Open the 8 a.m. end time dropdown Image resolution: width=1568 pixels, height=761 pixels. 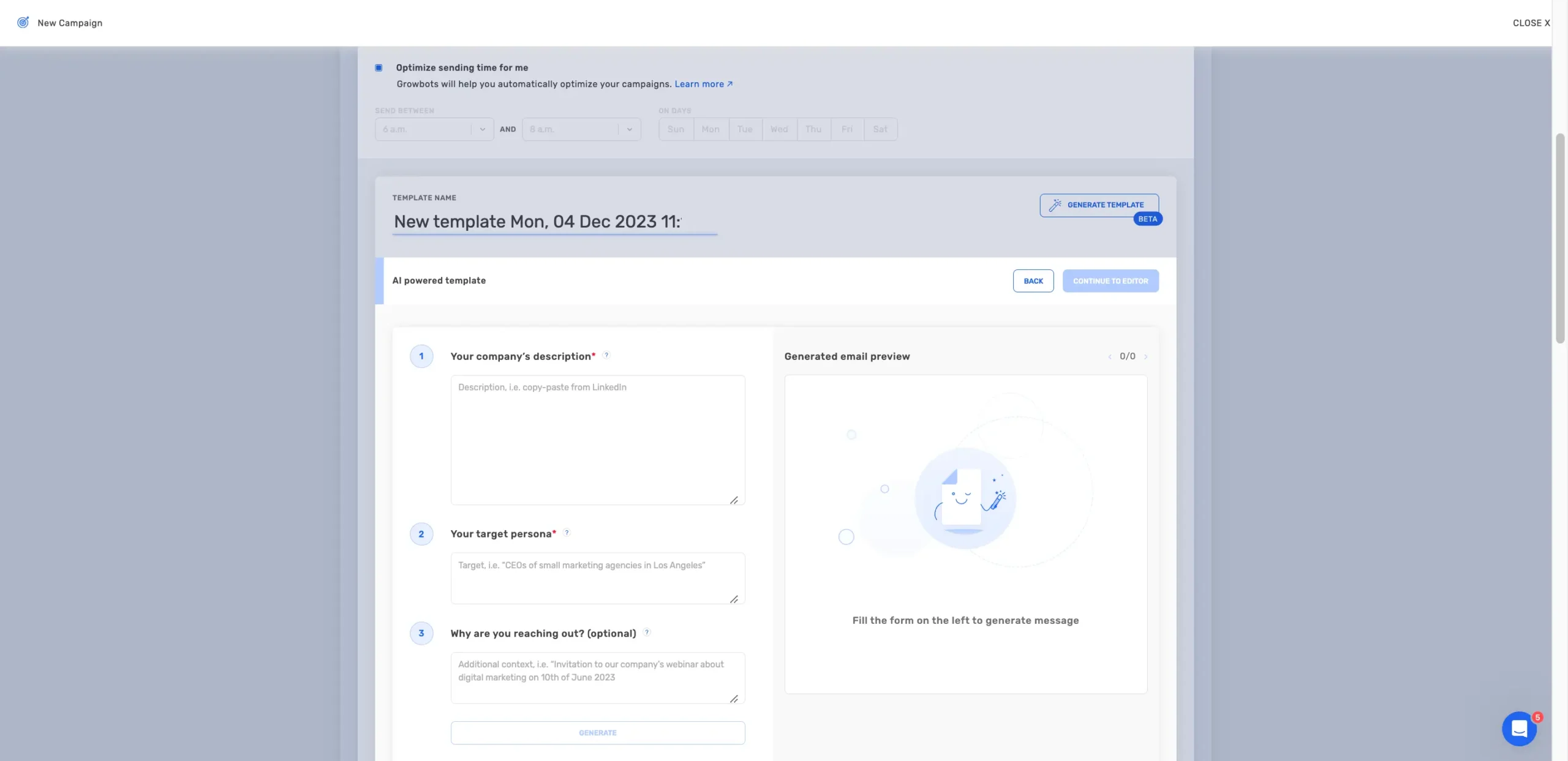[x=581, y=129]
